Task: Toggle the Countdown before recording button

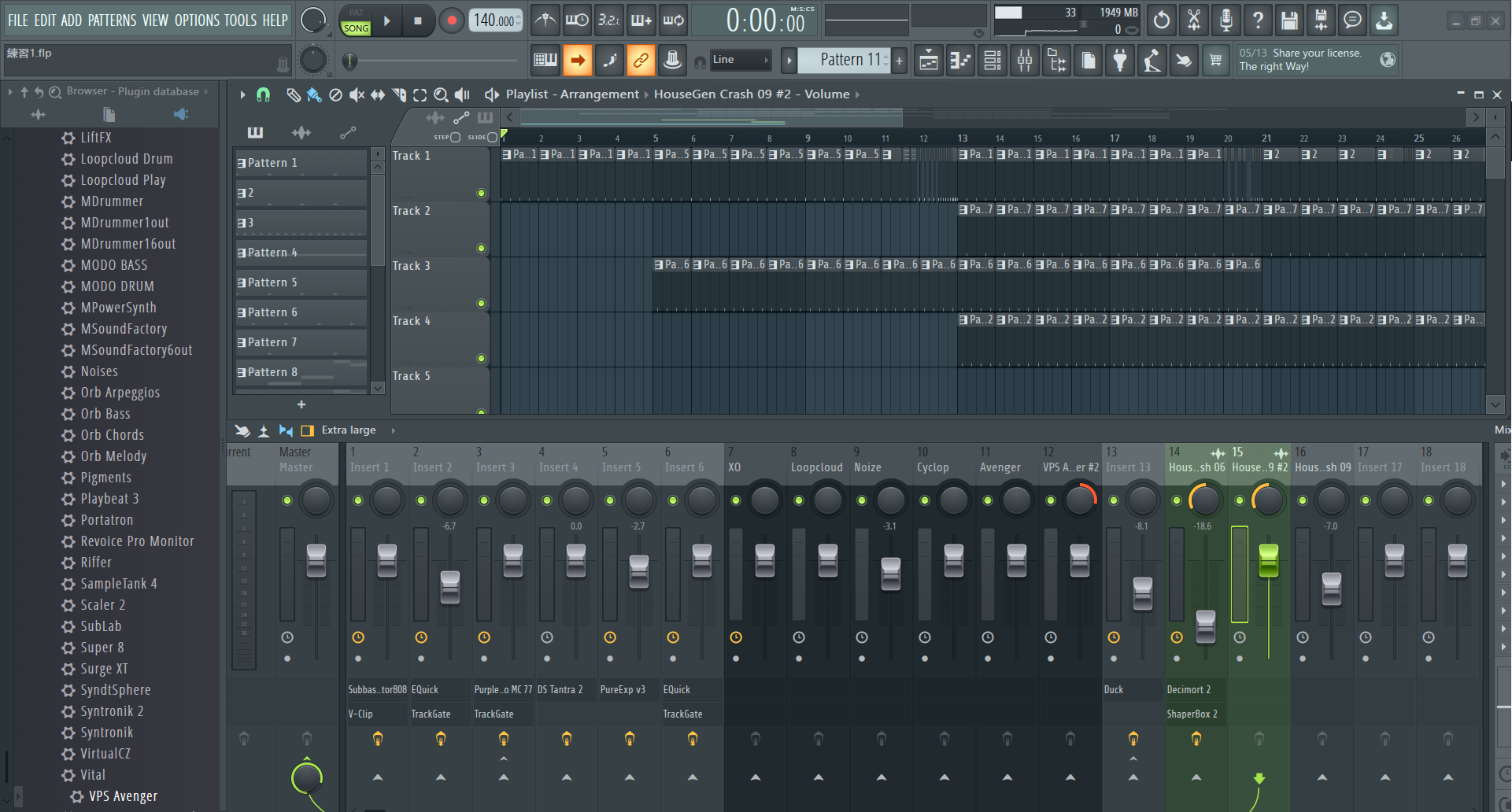Action: tap(609, 20)
